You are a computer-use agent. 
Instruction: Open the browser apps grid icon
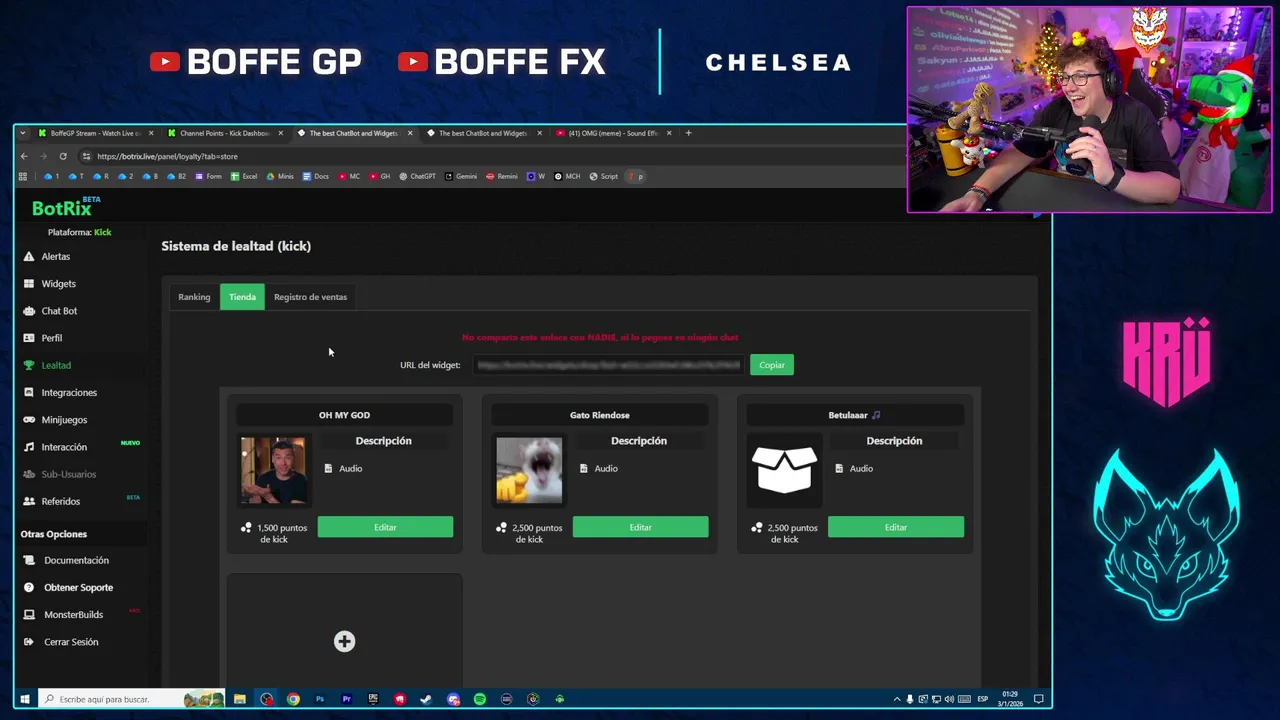click(23, 176)
